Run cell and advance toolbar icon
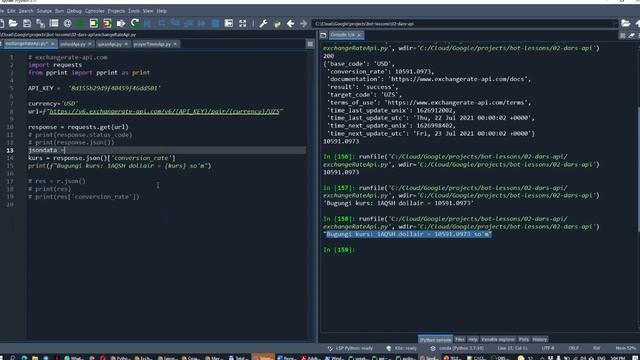The width and height of the screenshot is (640, 360). pyautogui.click(x=107, y=24)
